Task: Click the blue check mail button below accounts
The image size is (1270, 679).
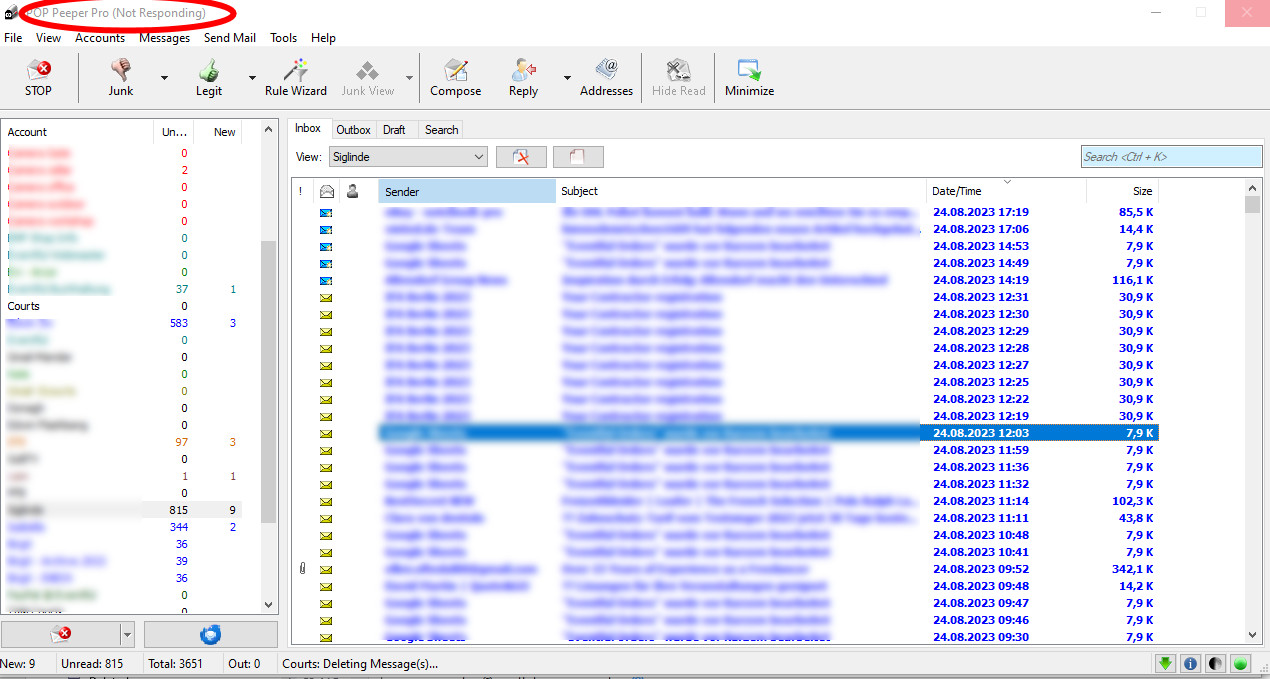Action: pyautogui.click(x=211, y=634)
